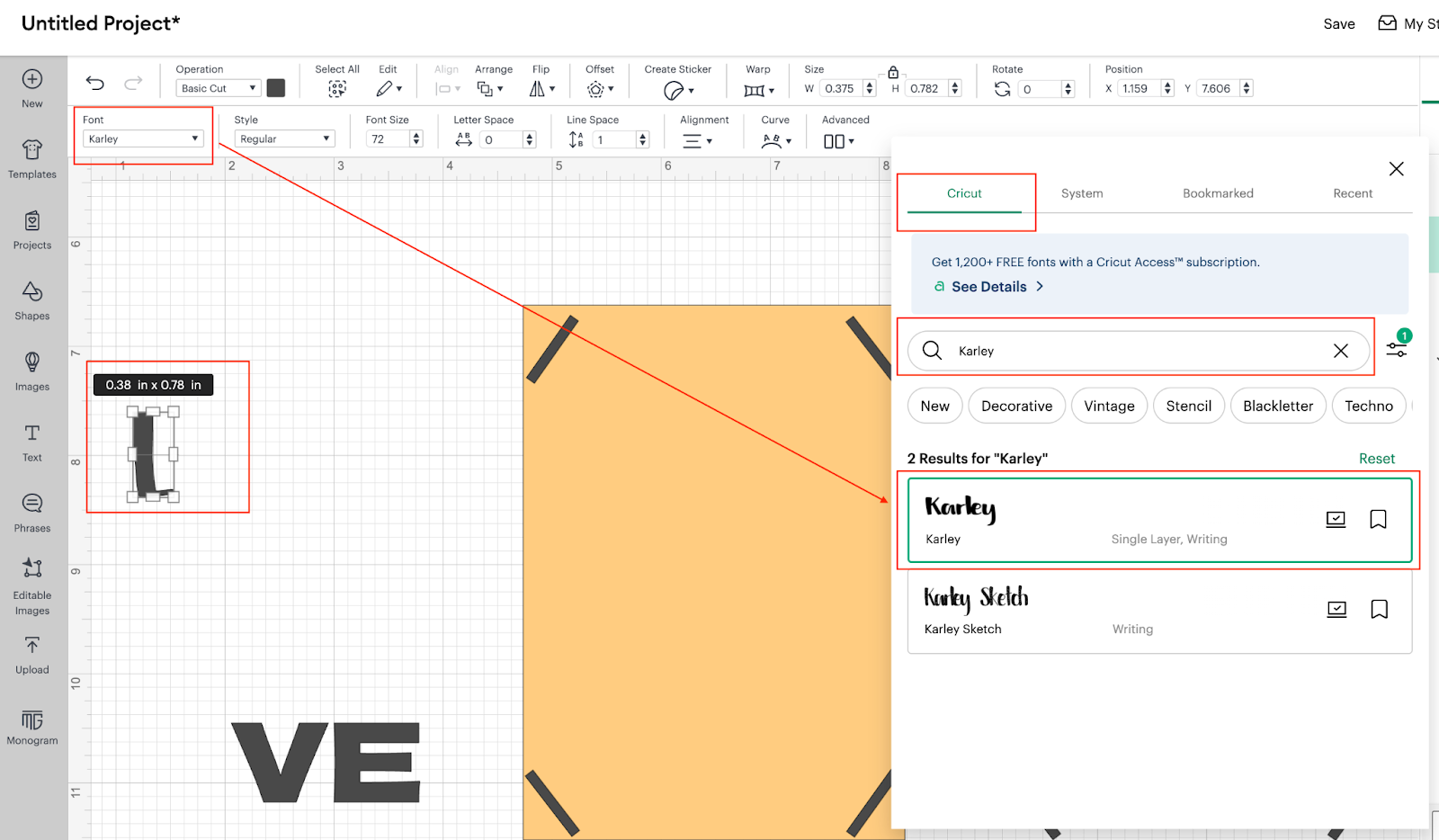
Task: Undo the last action
Action: point(95,84)
